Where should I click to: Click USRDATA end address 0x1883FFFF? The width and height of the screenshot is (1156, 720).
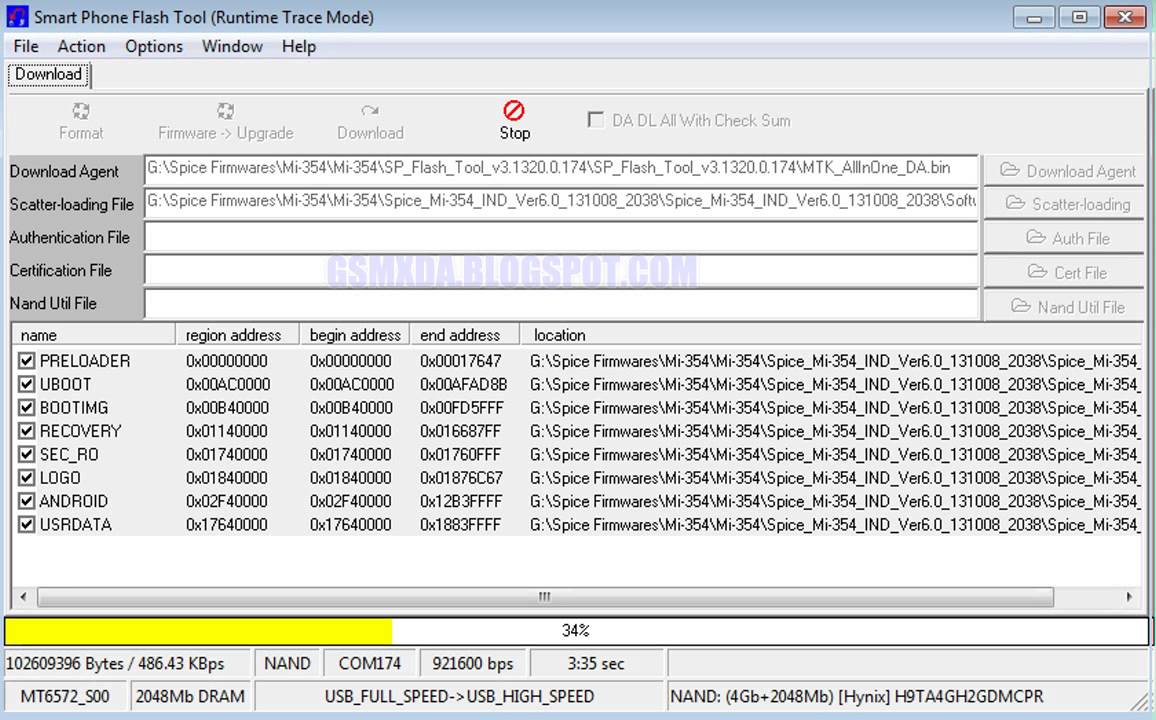tap(461, 525)
